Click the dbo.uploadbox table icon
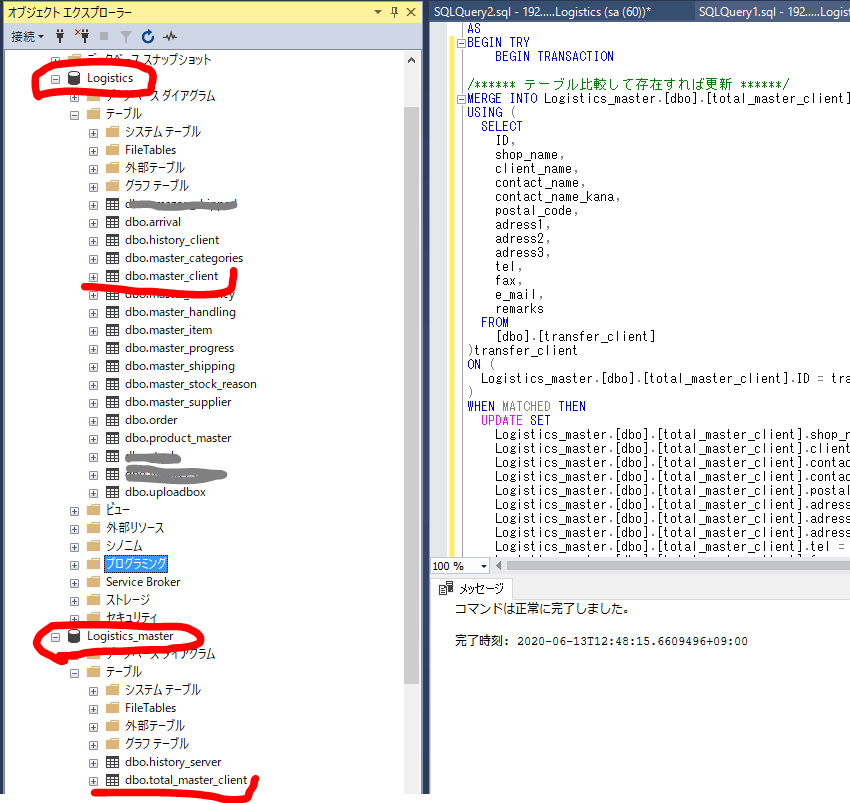 [112, 492]
